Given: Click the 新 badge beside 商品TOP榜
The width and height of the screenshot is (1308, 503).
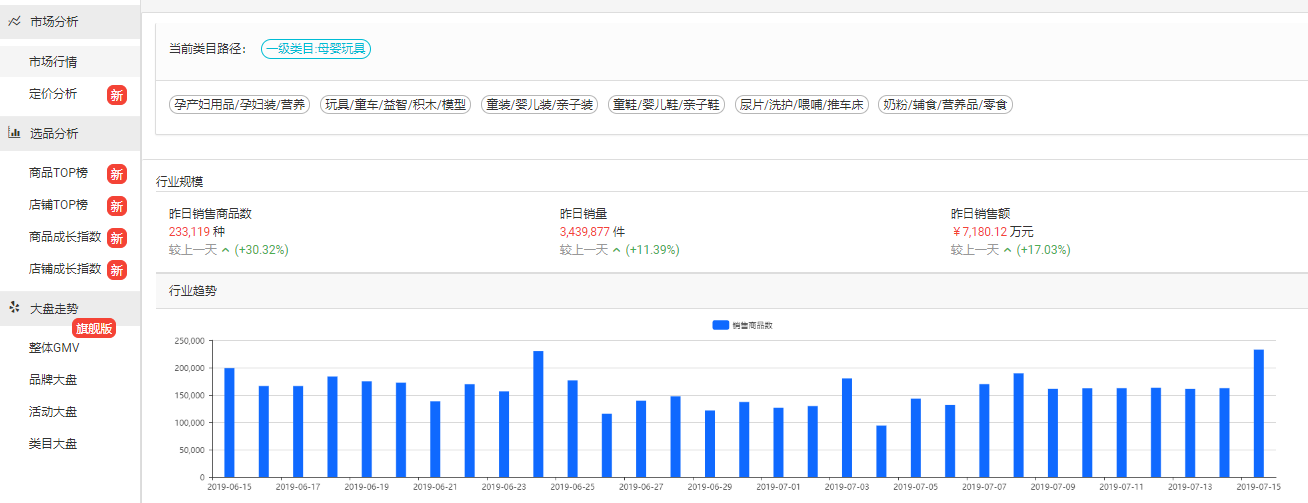Looking at the screenshot, I should pyautogui.click(x=117, y=173).
